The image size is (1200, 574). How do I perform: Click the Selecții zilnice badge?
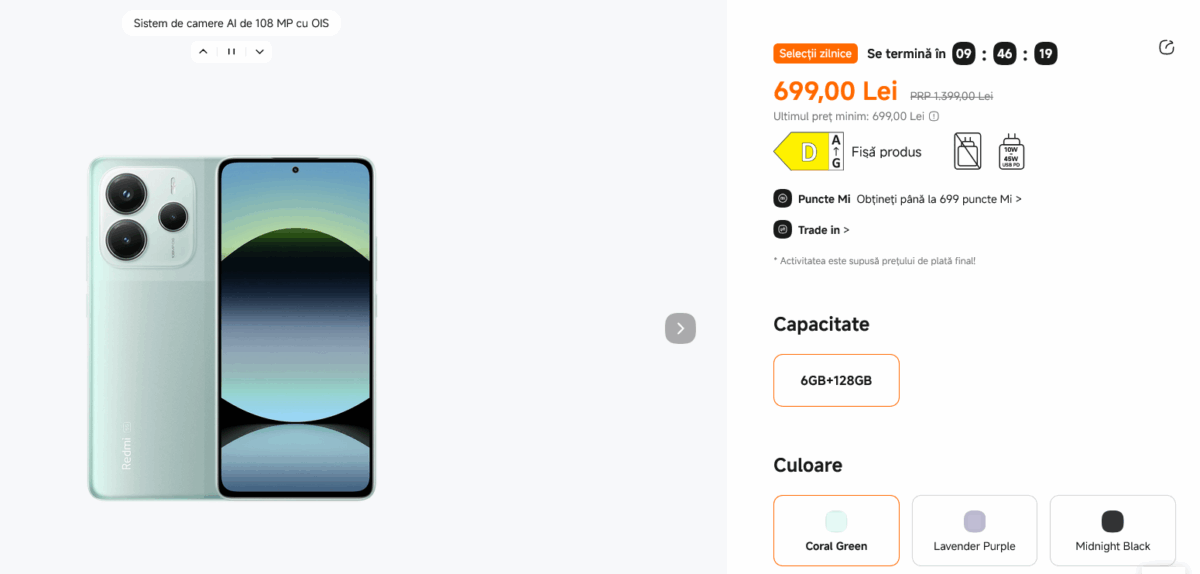coord(815,53)
